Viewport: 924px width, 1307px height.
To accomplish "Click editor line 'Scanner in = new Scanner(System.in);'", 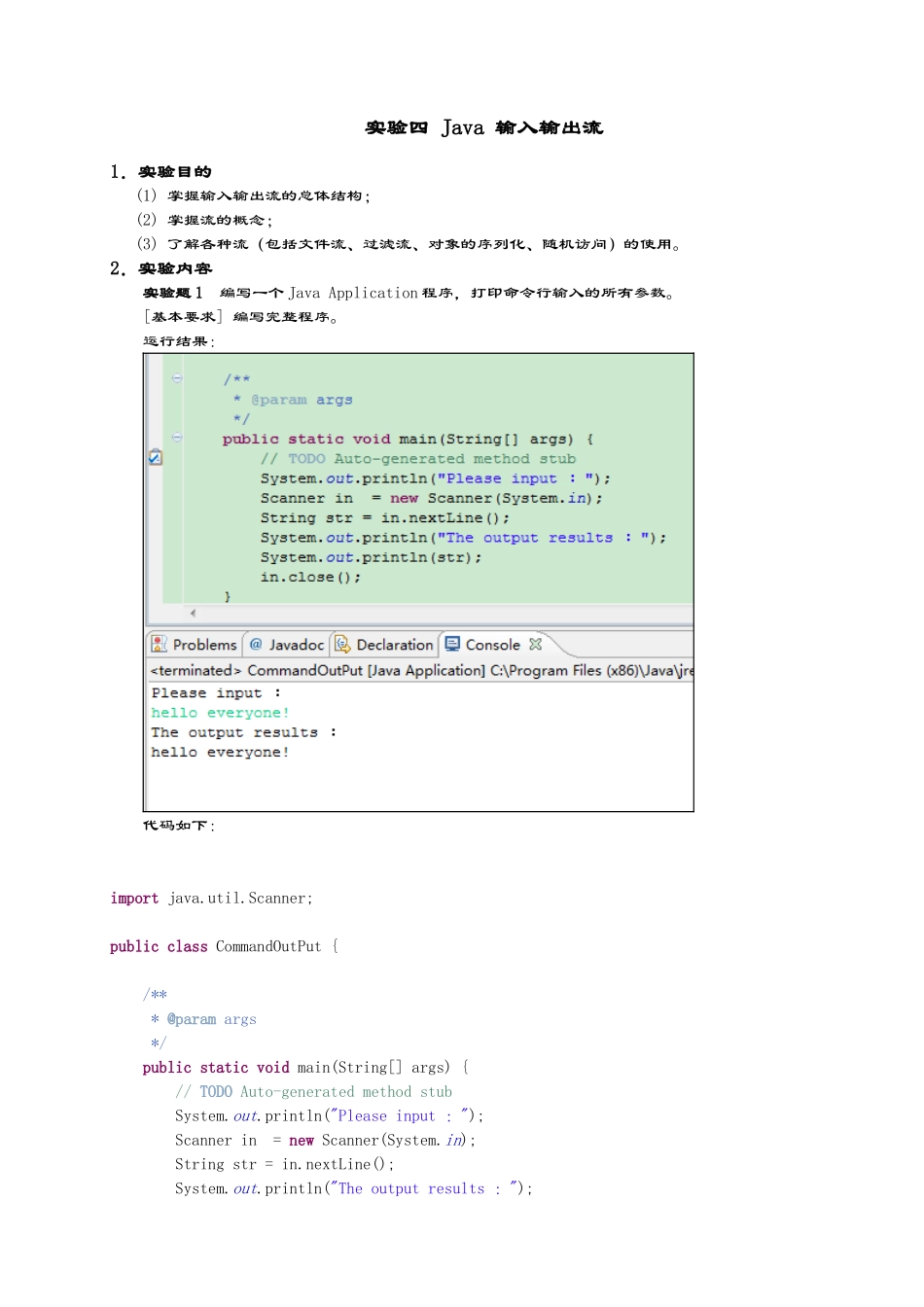I will coord(431,498).
